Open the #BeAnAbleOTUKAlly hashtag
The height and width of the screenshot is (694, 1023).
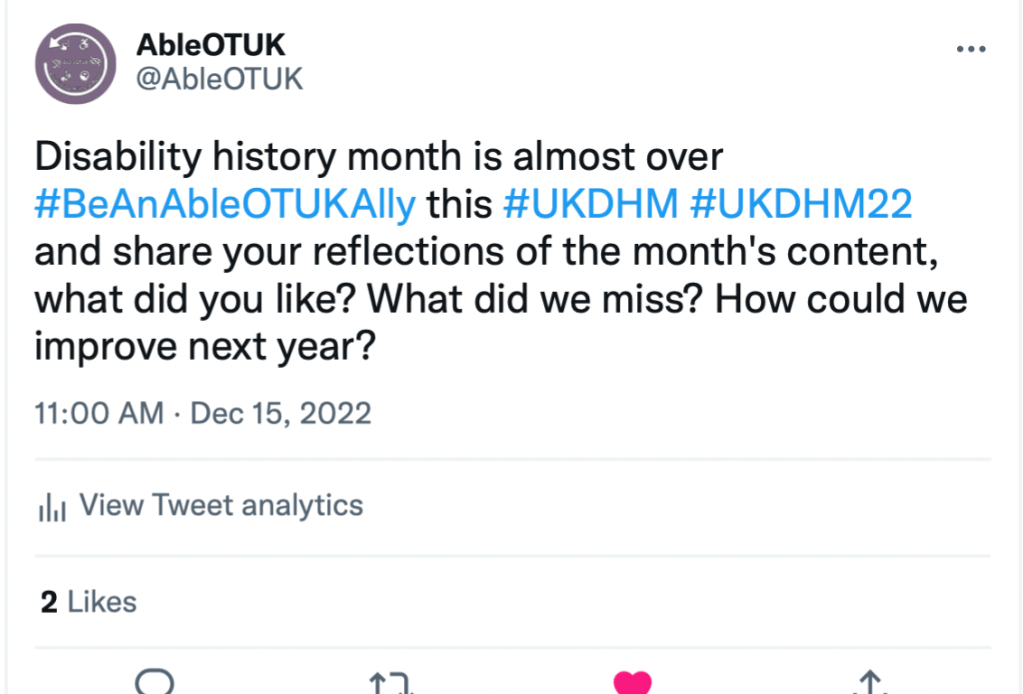[225, 203]
